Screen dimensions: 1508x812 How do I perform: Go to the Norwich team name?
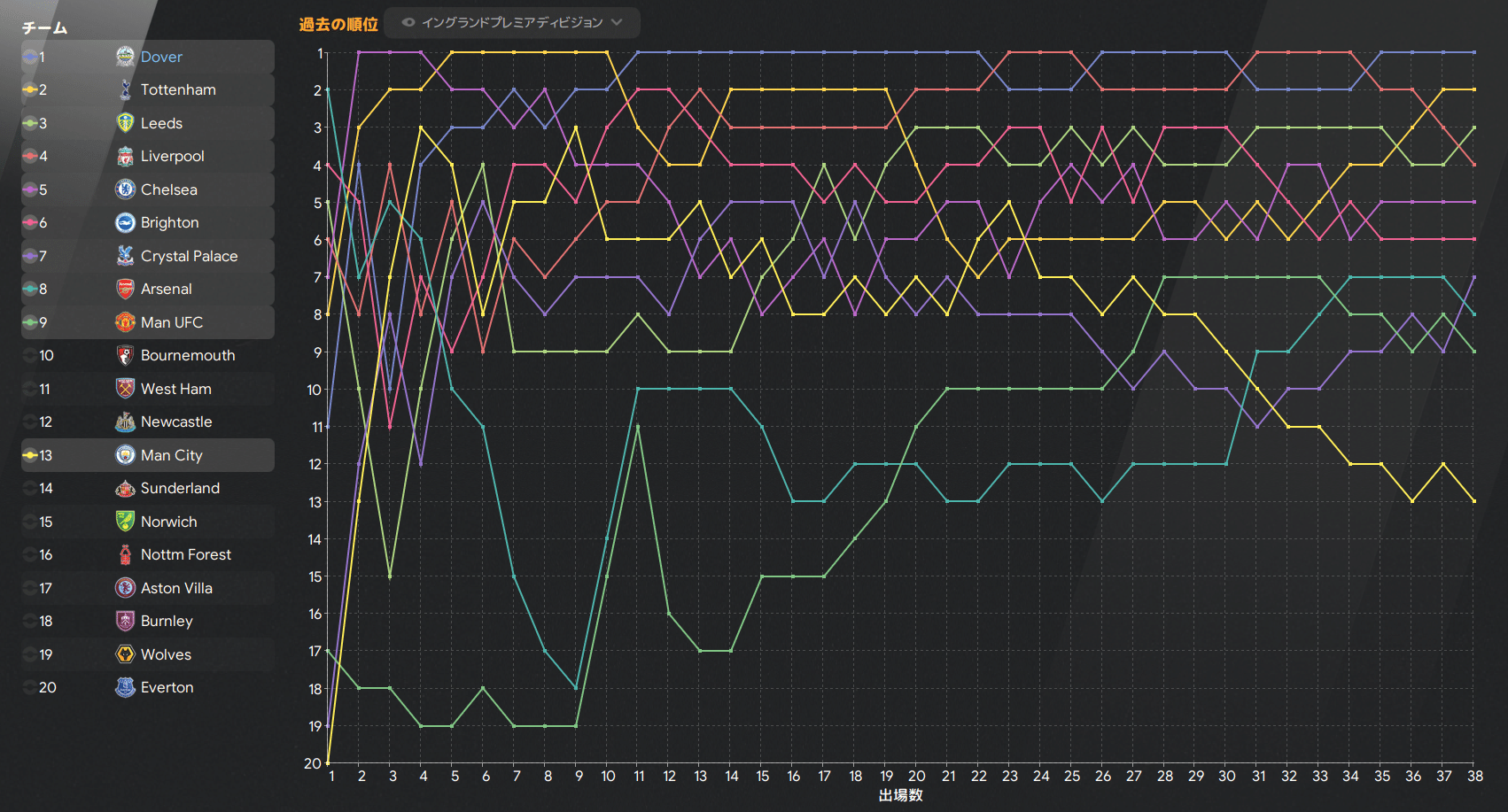click(x=169, y=522)
